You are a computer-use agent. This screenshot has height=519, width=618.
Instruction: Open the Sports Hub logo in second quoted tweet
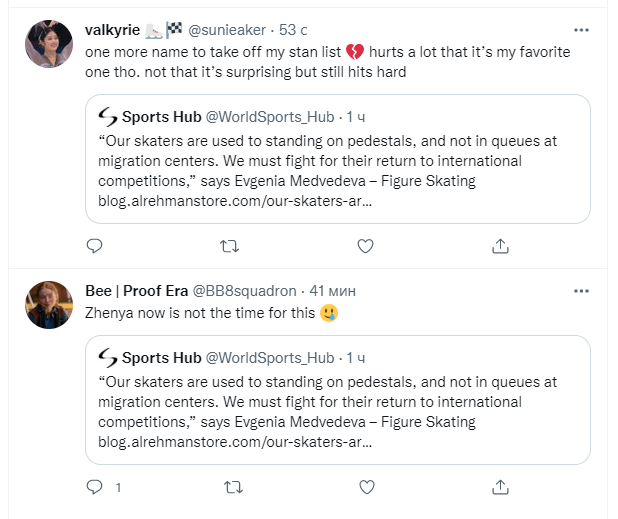[108, 357]
